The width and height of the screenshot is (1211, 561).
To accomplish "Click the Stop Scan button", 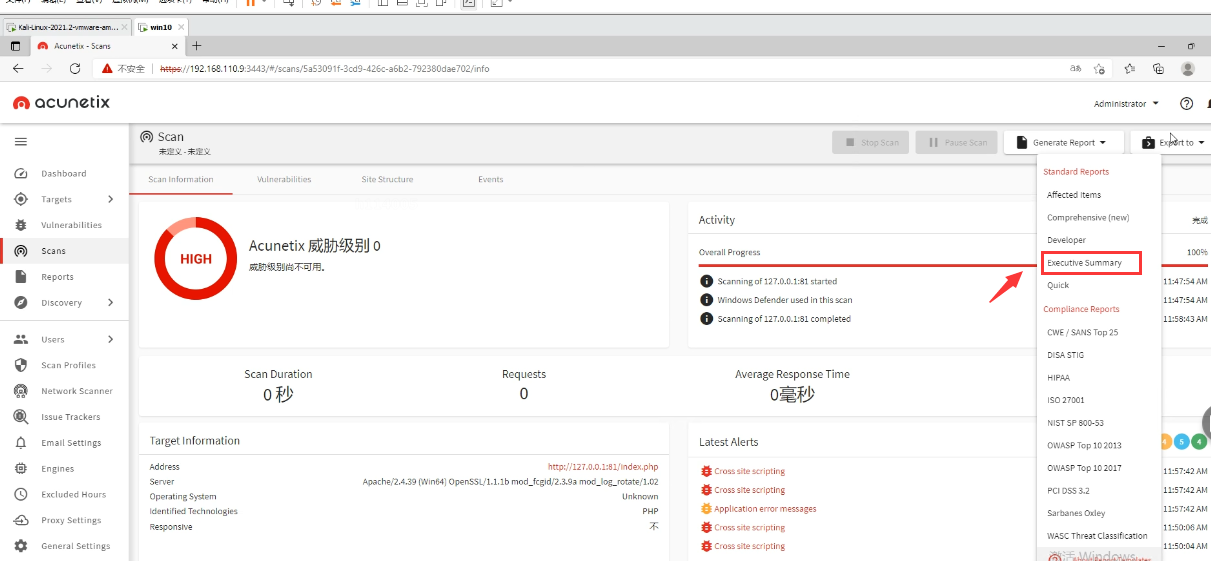I will click(x=871, y=143).
